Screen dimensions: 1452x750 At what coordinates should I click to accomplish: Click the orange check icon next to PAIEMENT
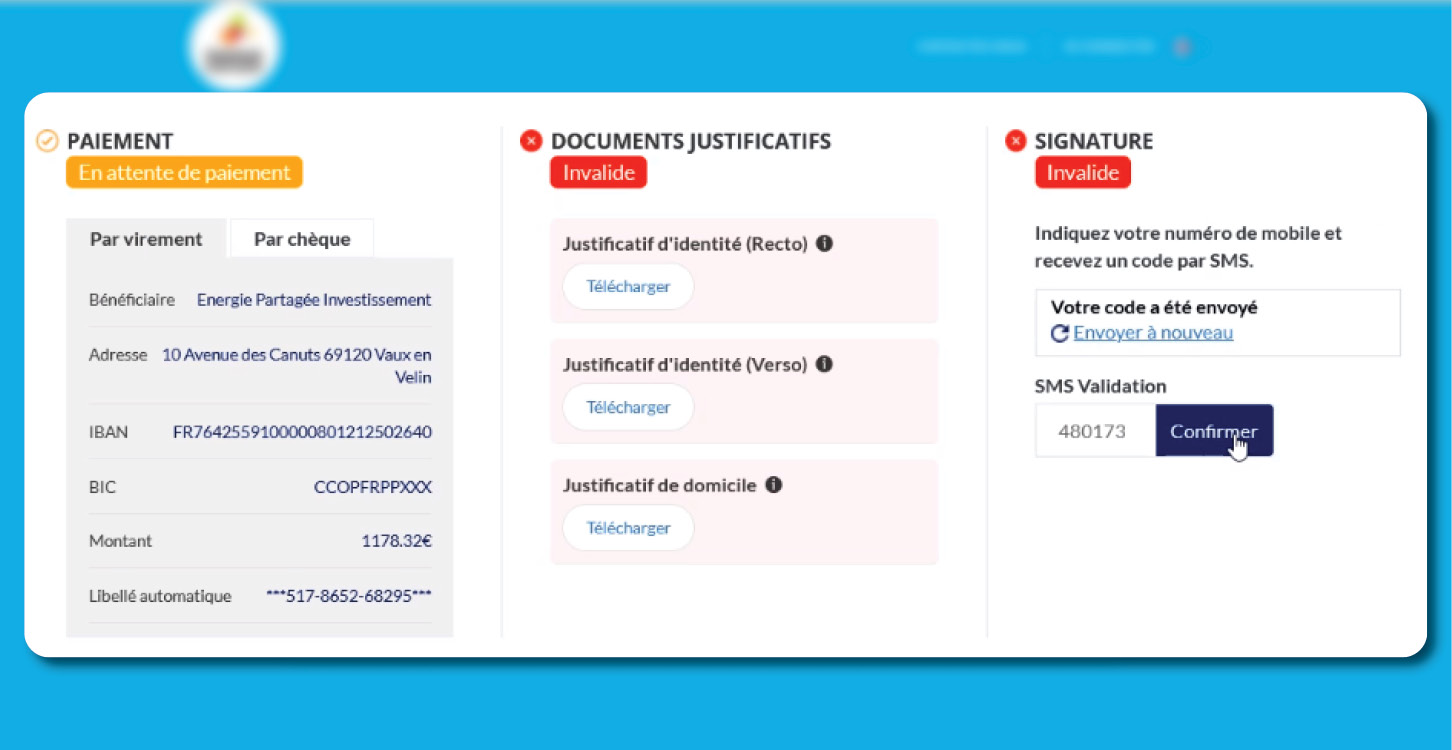coord(46,140)
